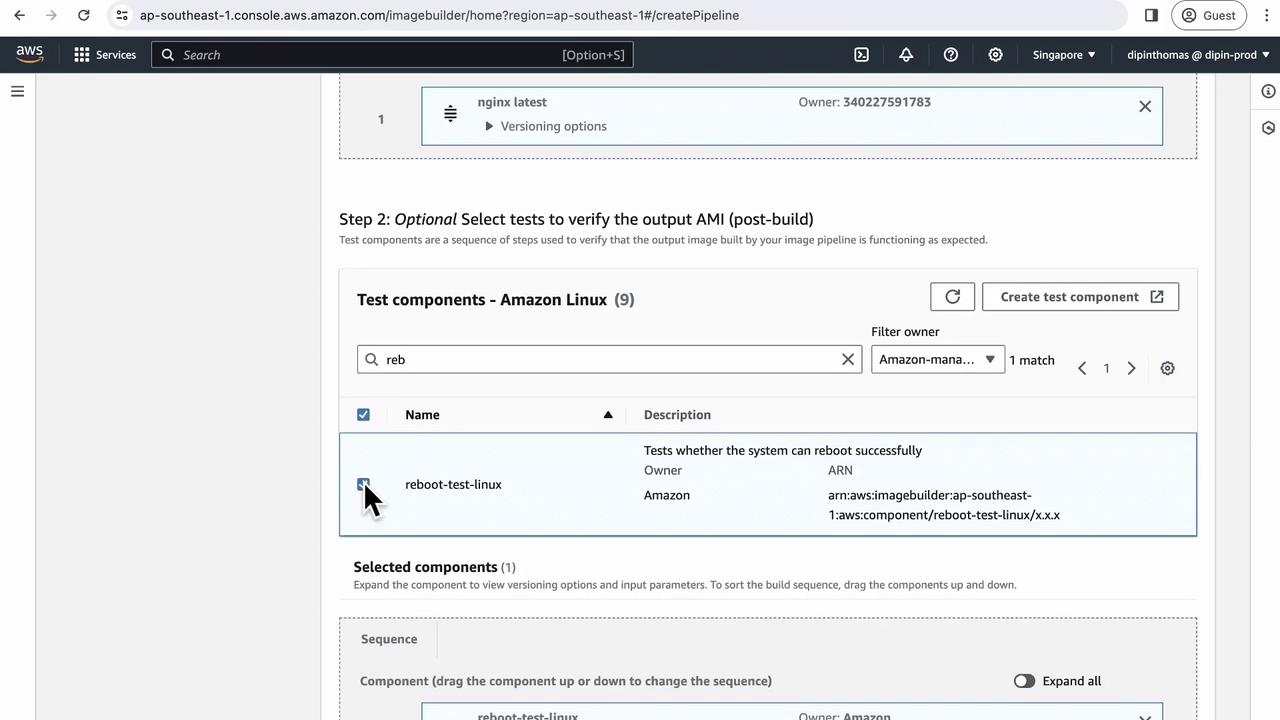The height and width of the screenshot is (720, 1280).
Task: Open the Singapore region selector
Action: [1064, 55]
